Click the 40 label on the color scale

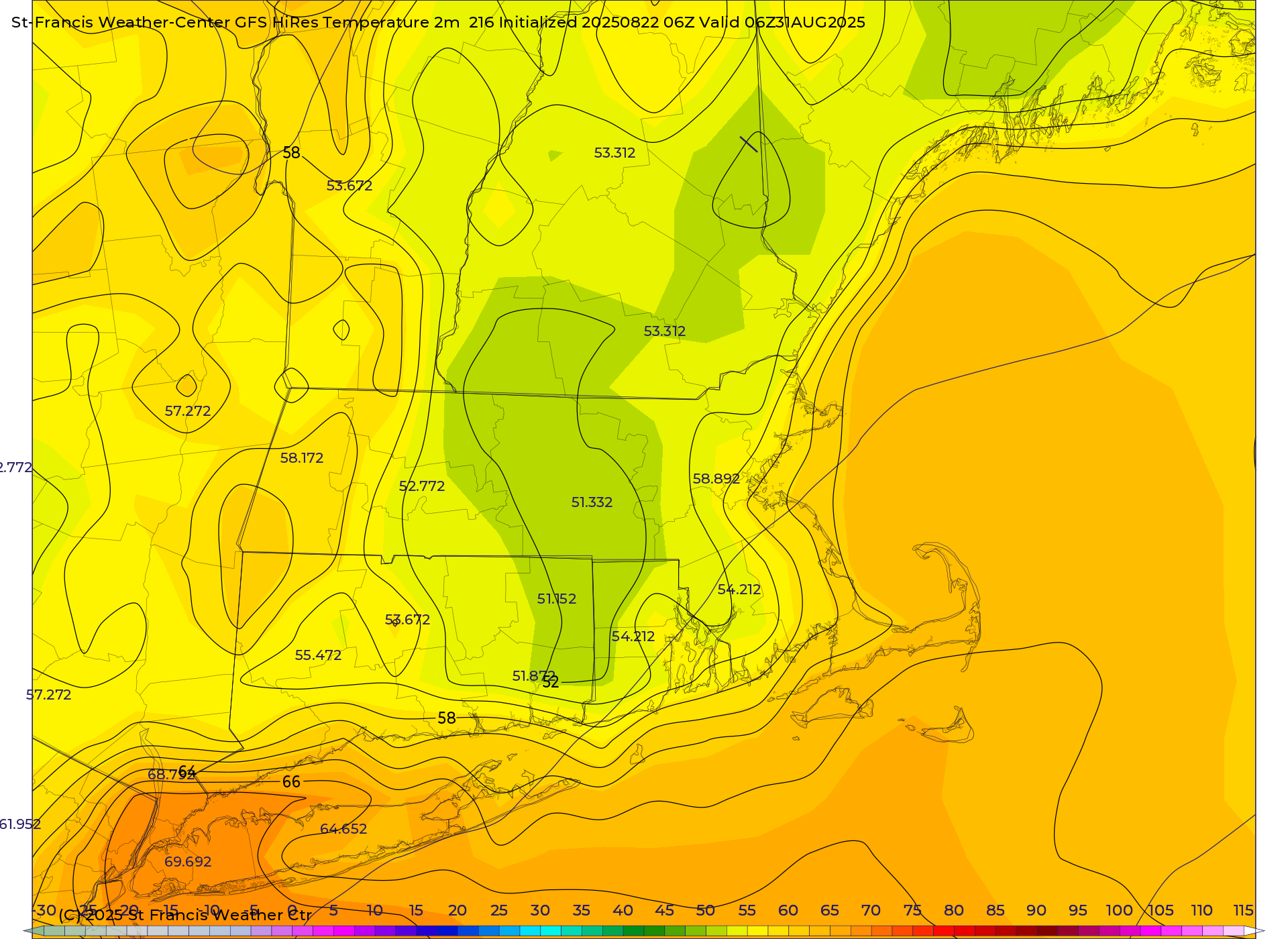click(x=623, y=910)
